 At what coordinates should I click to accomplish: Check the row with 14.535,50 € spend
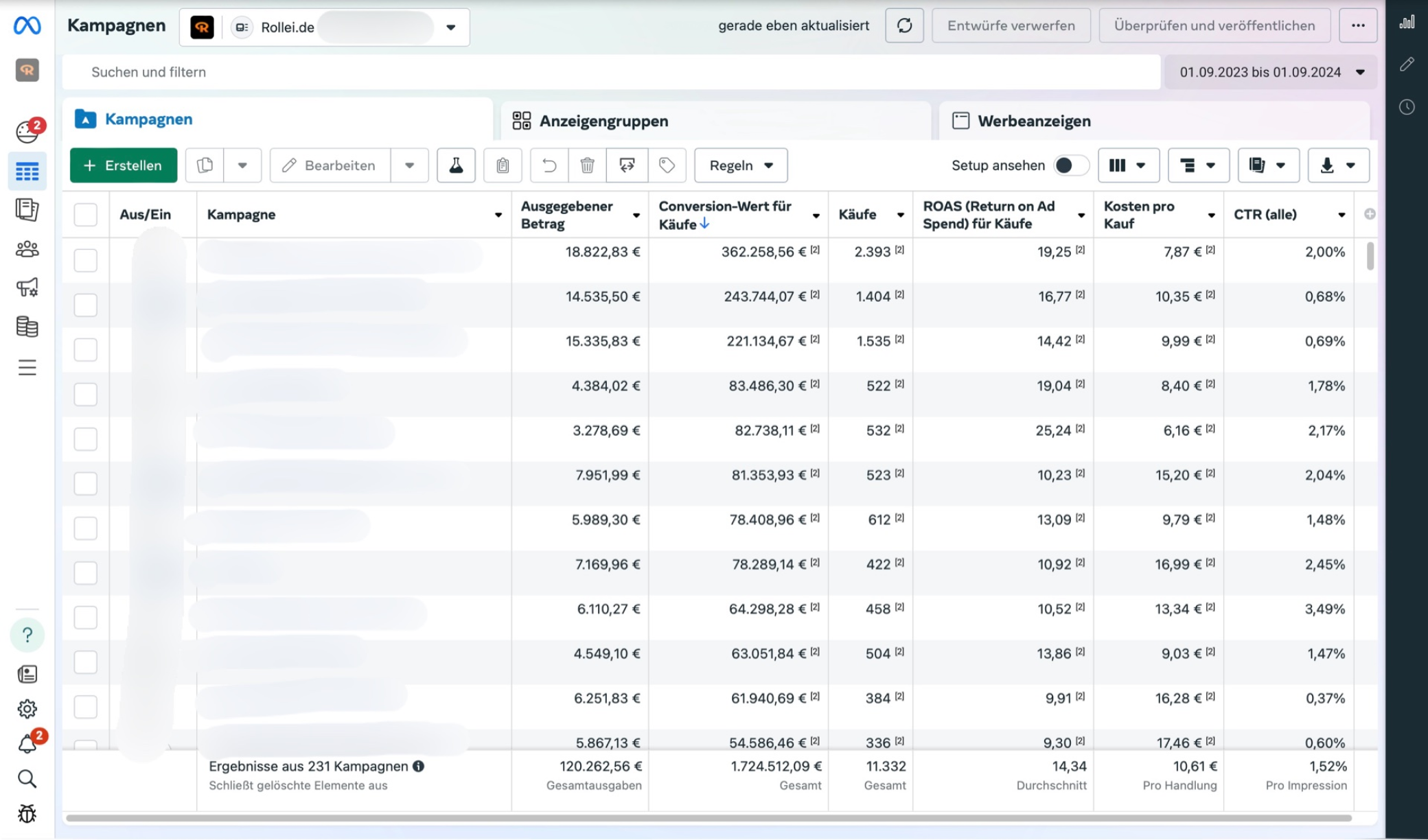click(x=85, y=305)
